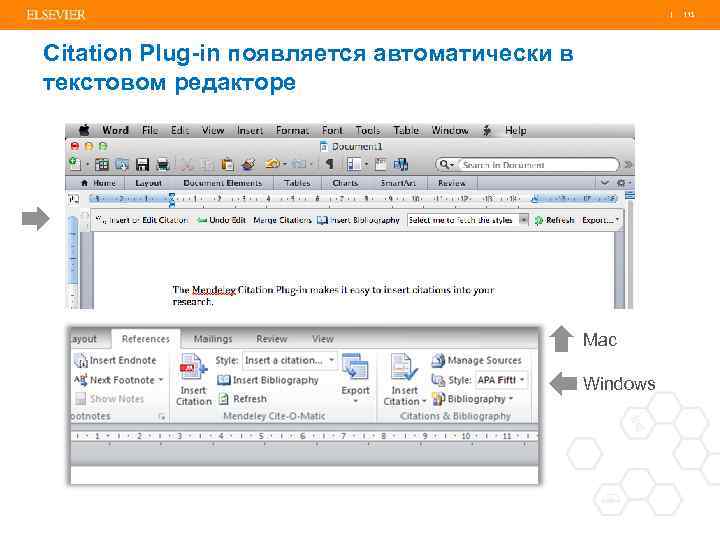Click the Undo arrow icon

[272, 164]
